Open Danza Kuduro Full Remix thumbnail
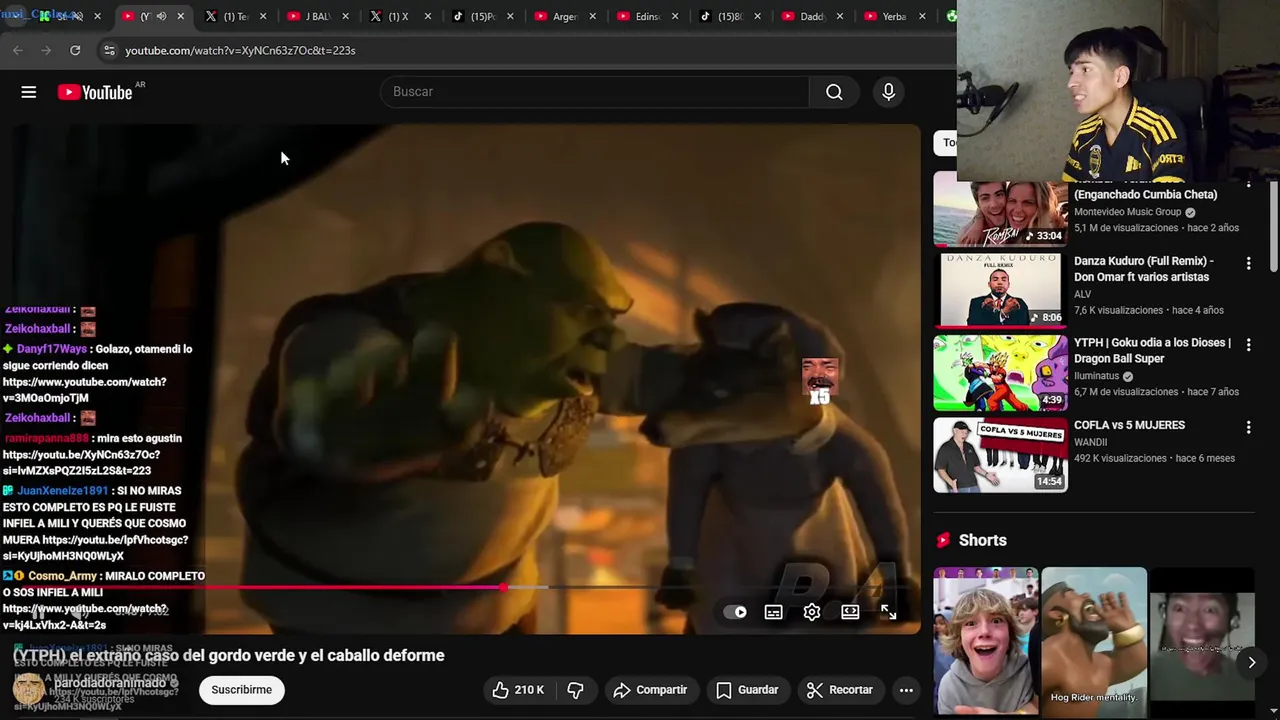The width and height of the screenshot is (1280, 720). click(1000, 290)
